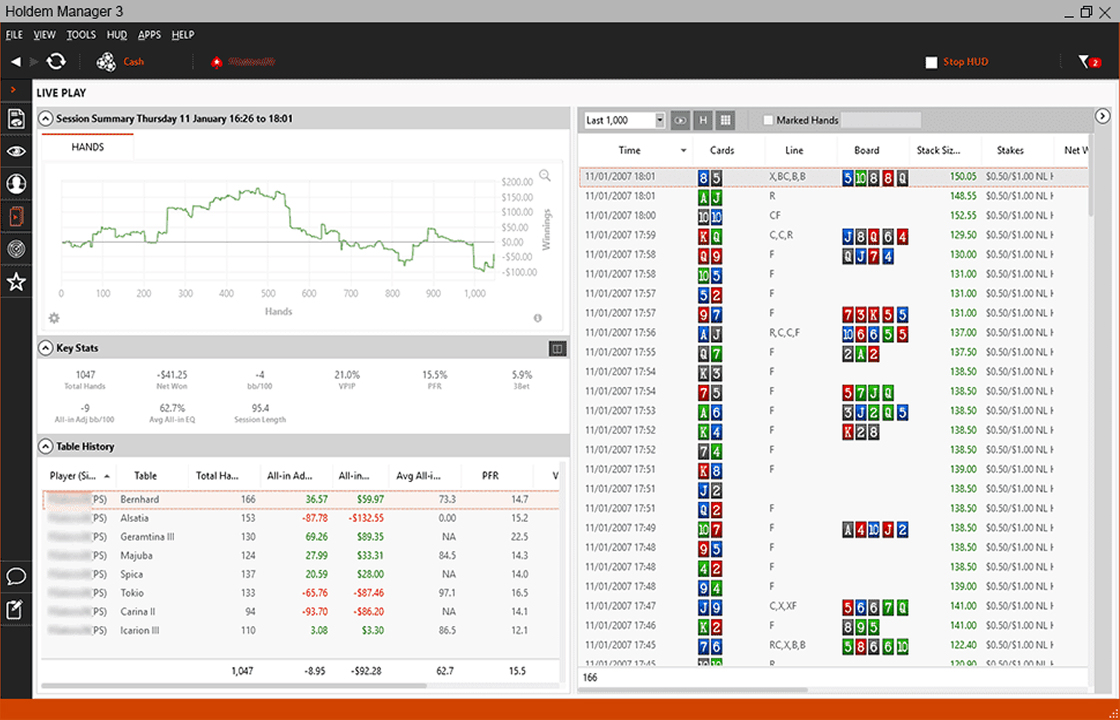The height and width of the screenshot is (720, 1120).
Task: Open the target circle sidebar icon
Action: click(x=16, y=249)
